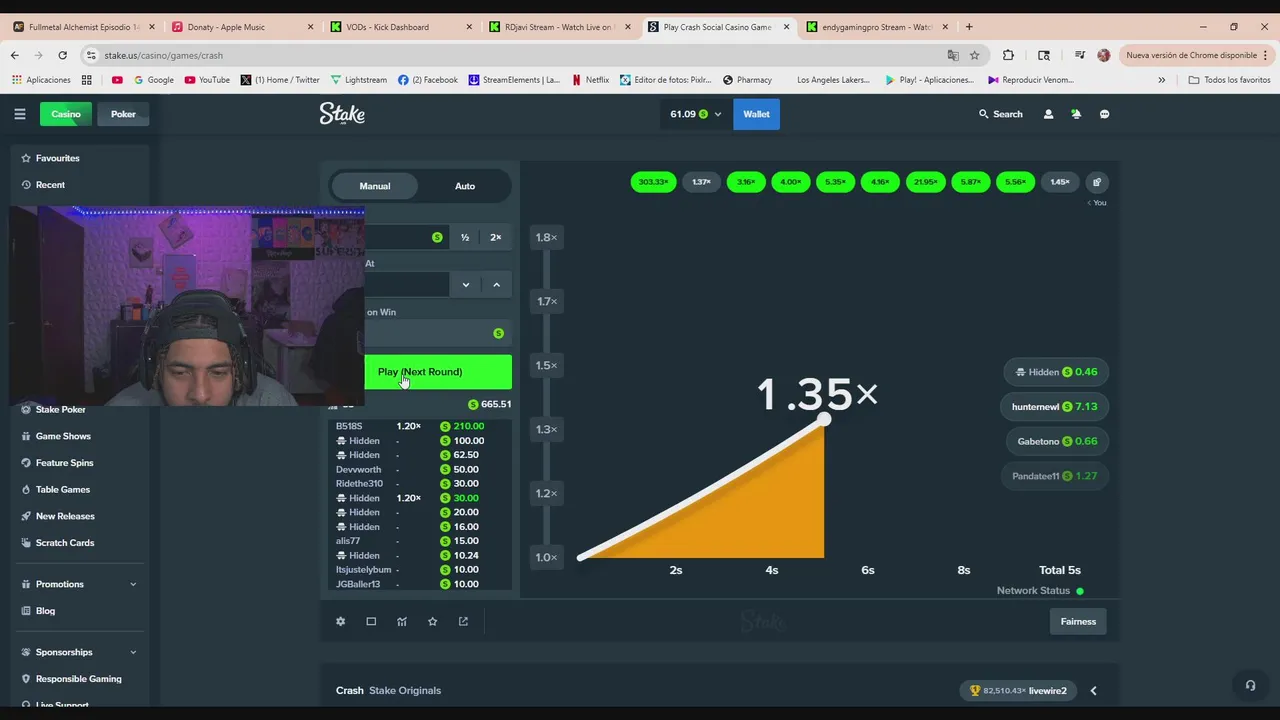Open Chrome tab search icon
Screen dimensions: 1280x720
(x=1044, y=55)
